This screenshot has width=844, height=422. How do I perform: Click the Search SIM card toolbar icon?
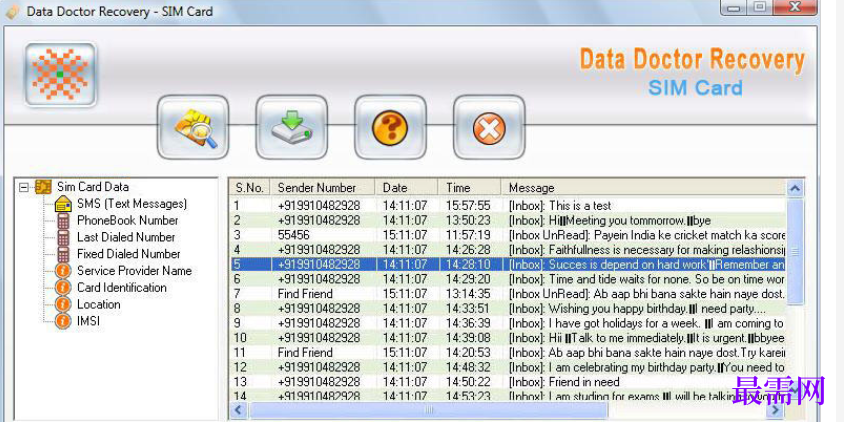tap(193, 128)
